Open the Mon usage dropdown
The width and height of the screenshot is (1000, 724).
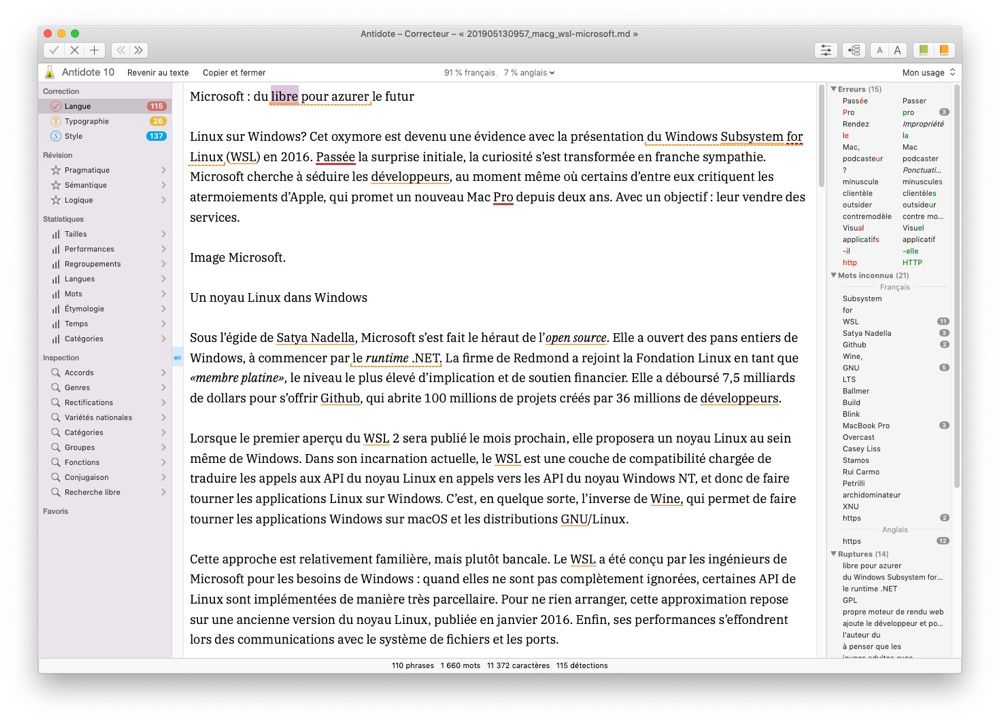click(929, 73)
